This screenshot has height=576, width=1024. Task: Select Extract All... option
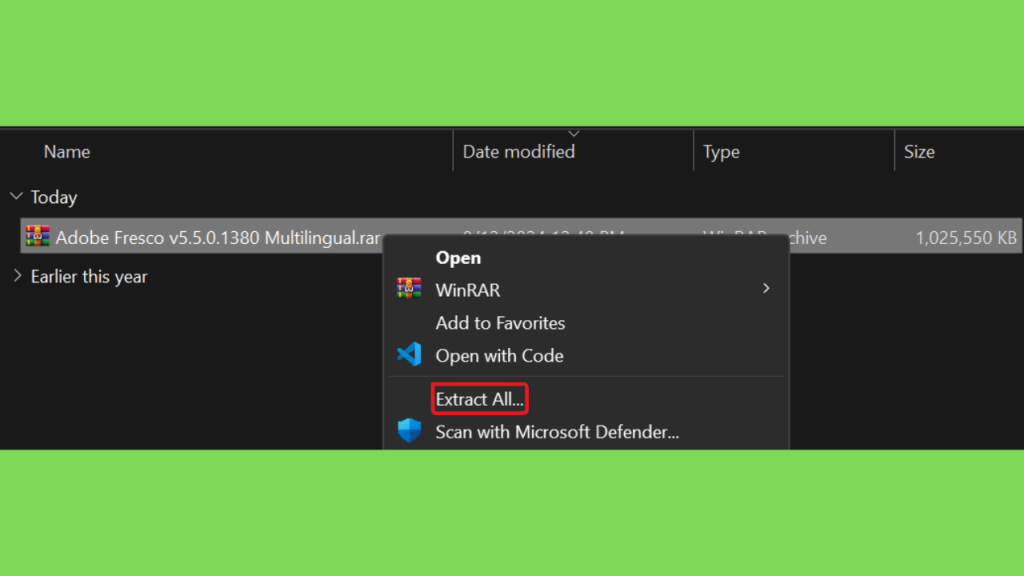[x=479, y=399]
